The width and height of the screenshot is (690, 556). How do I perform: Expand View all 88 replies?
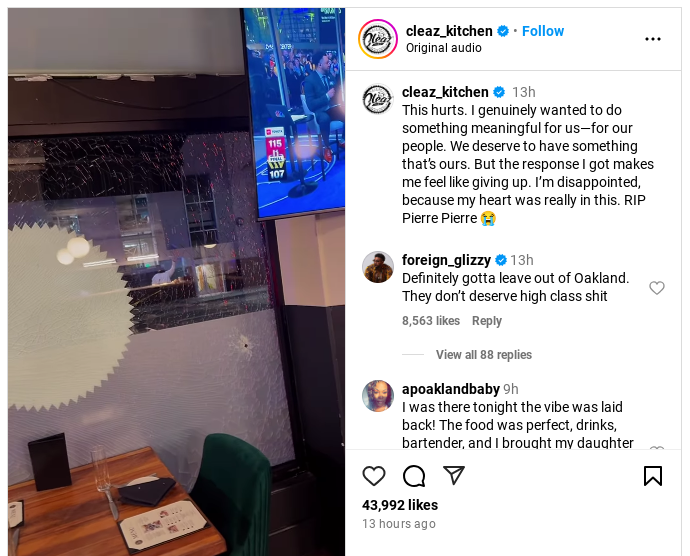[x=484, y=354]
